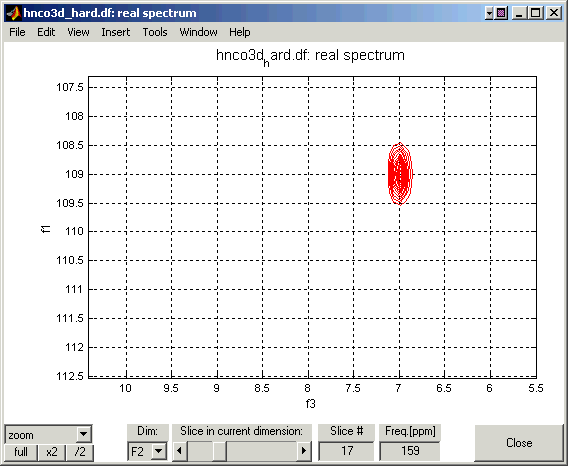Click right arrow of slice scrollbar
Viewport: 568px width, 466px height.
tap(304, 451)
